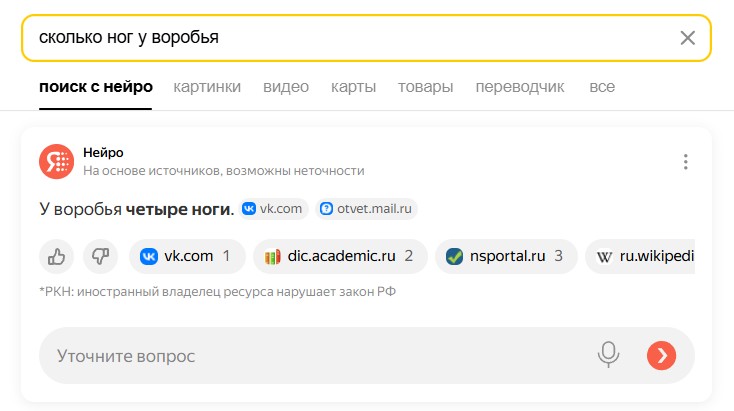Activate voice input microphone icon
734x411 pixels.
[607, 355]
